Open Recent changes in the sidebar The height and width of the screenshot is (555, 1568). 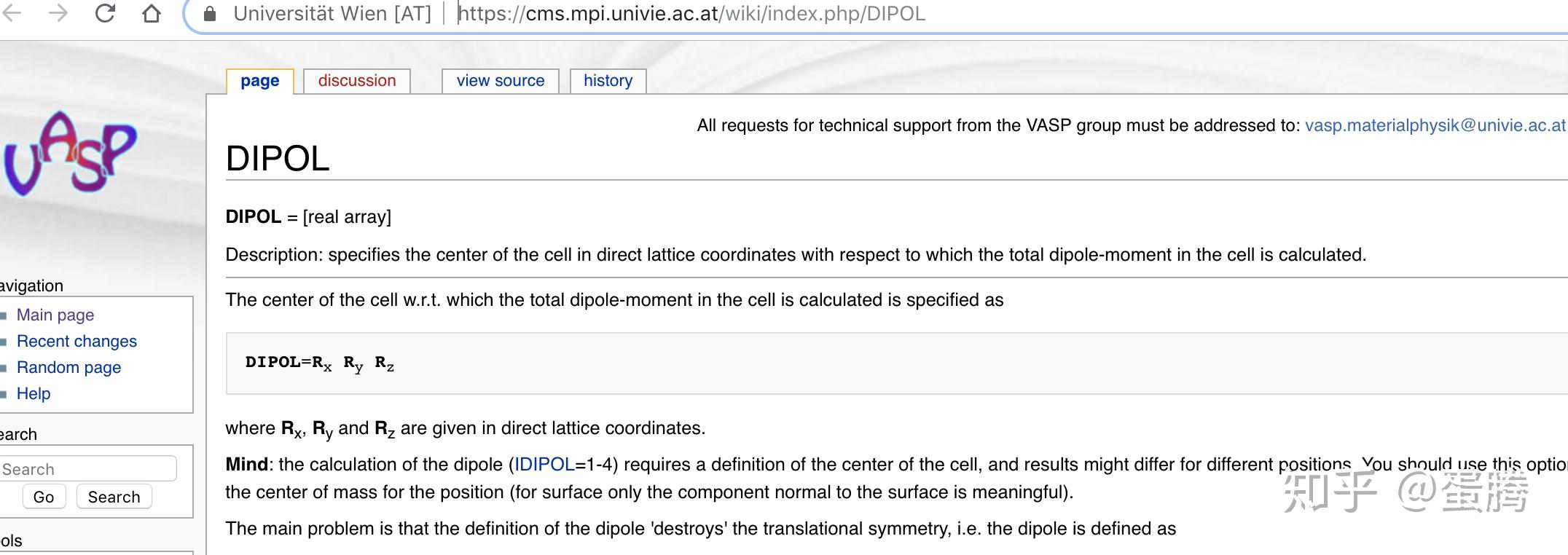(x=77, y=341)
